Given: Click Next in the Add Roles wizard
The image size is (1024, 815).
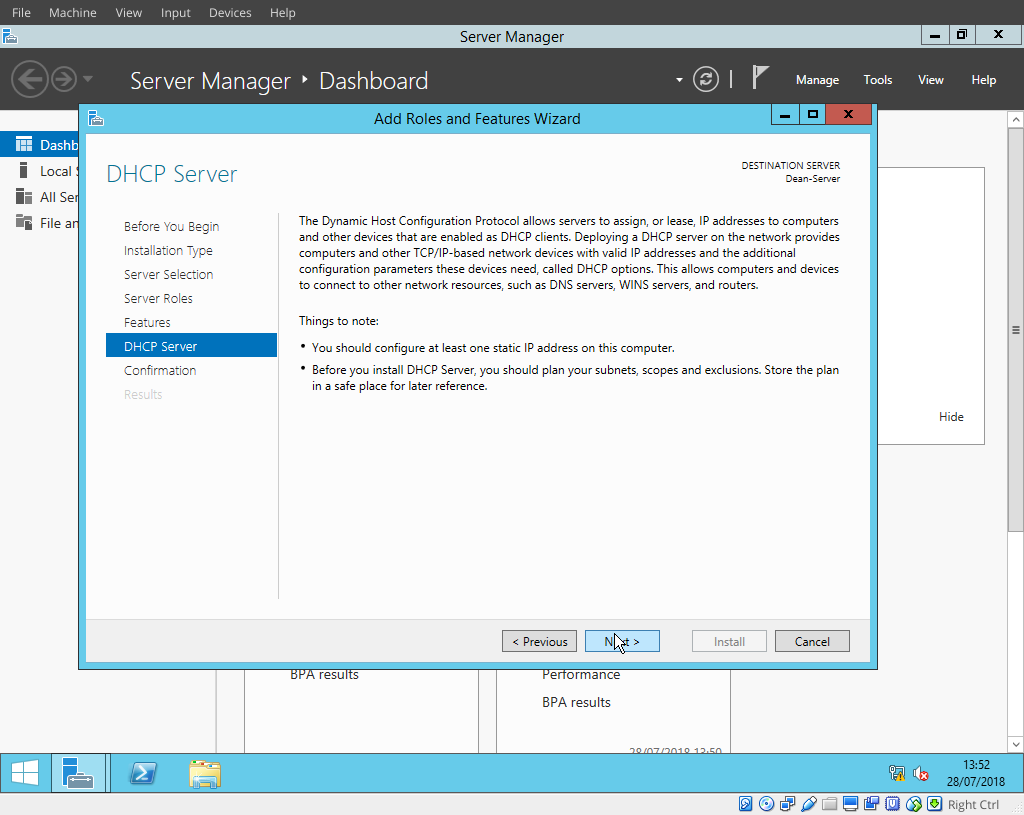Looking at the screenshot, I should pos(622,641).
